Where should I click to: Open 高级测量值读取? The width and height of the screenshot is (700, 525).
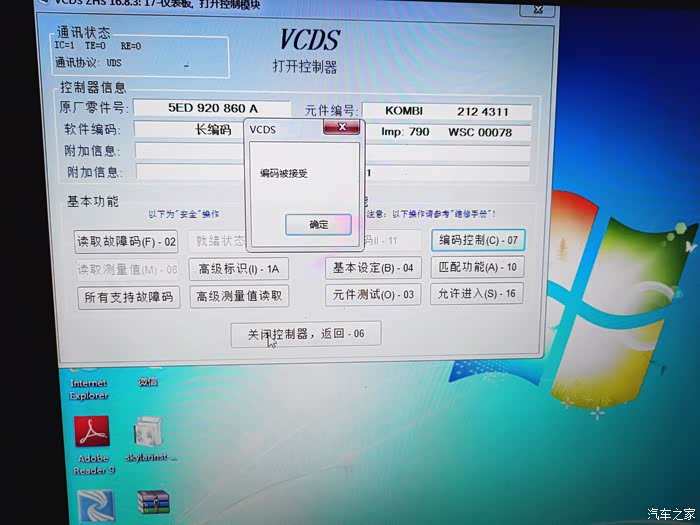coord(240,296)
